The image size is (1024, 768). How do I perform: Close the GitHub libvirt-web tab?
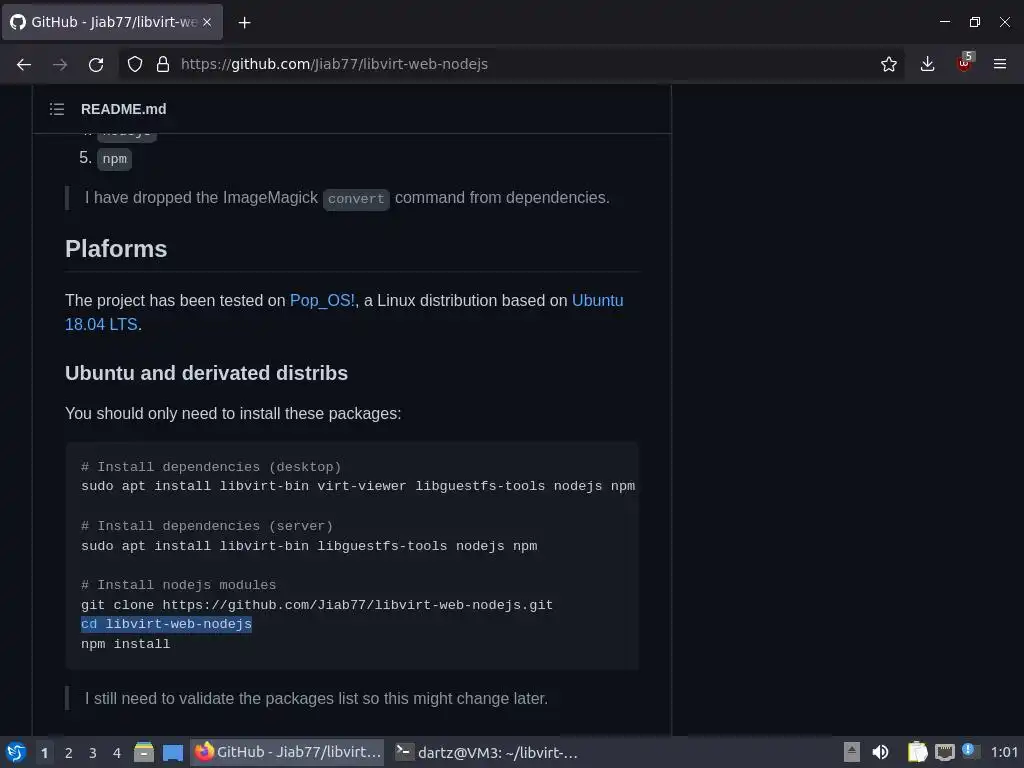pos(207,22)
